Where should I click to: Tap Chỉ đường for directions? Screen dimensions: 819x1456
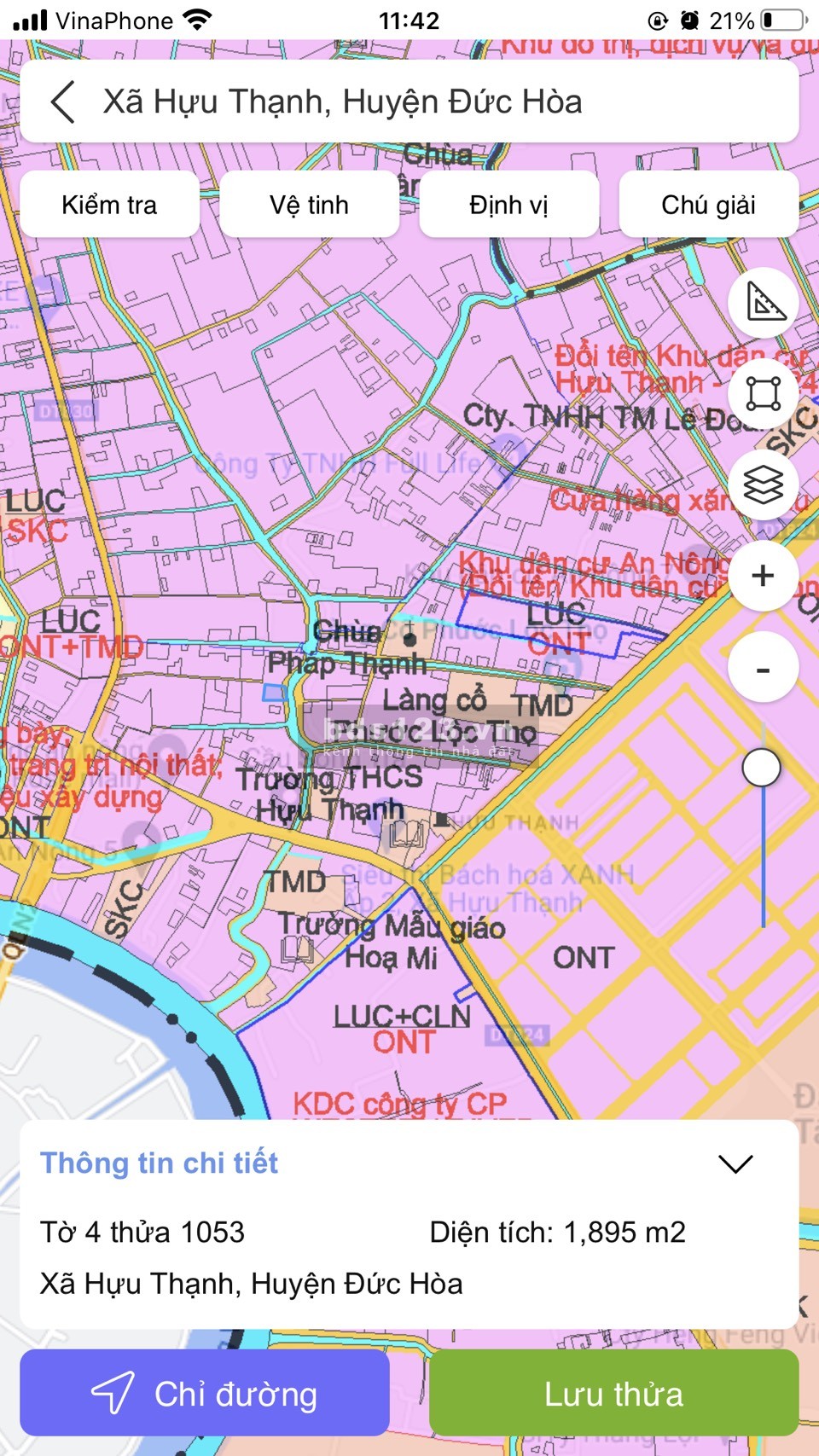coord(205,1394)
